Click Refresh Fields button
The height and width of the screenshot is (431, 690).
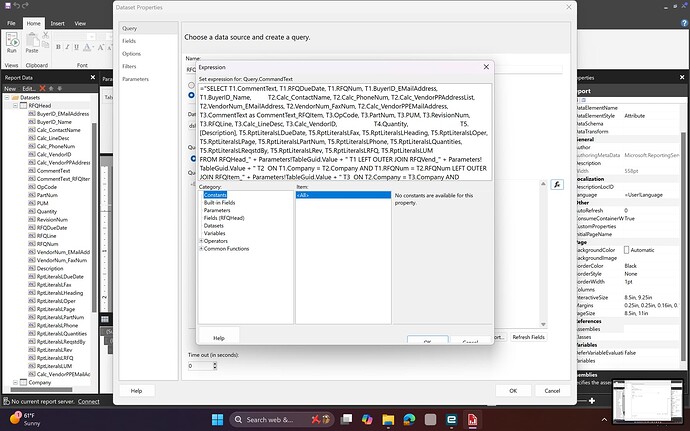tap(529, 337)
